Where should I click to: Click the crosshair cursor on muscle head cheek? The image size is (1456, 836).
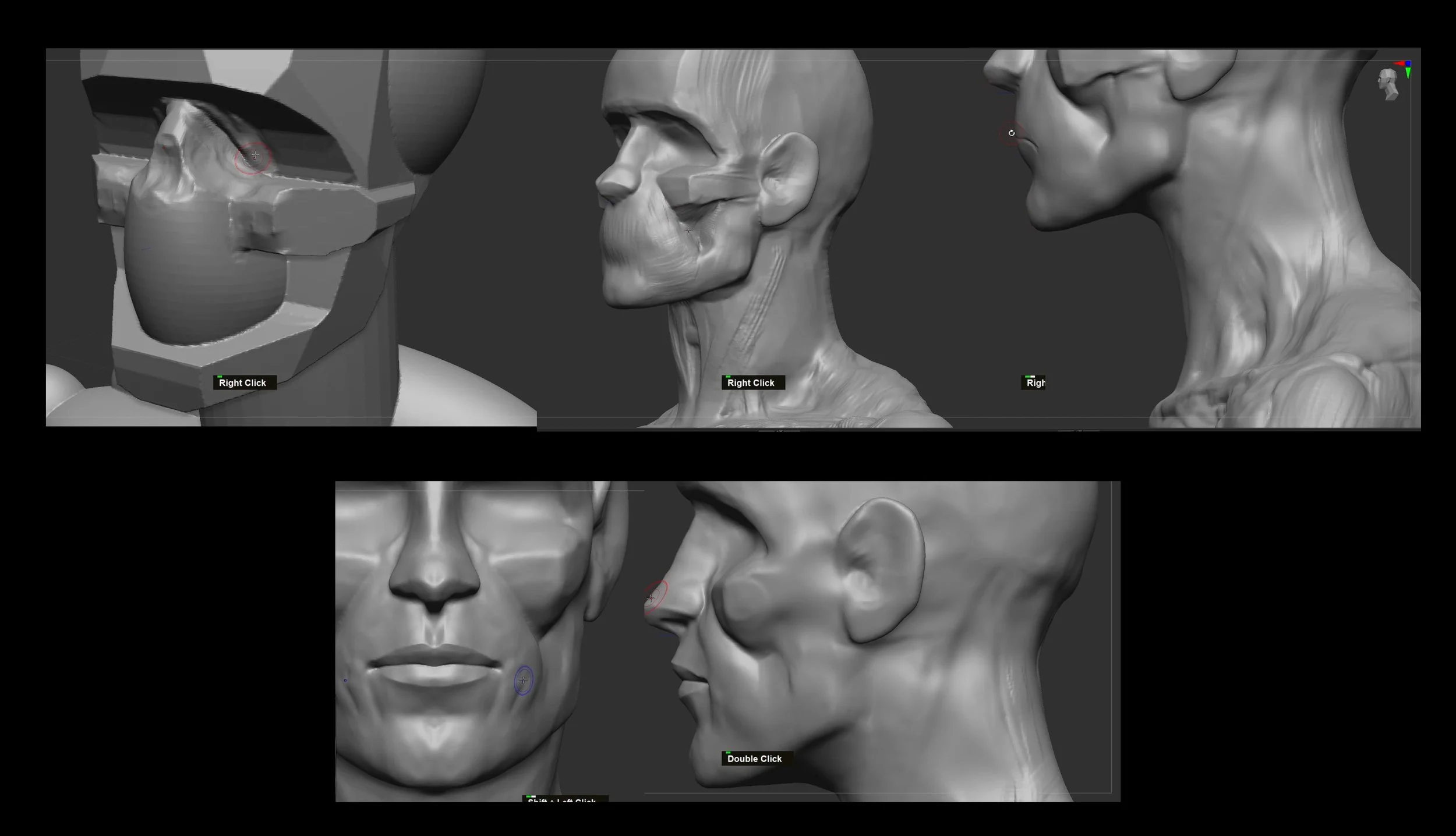click(688, 231)
